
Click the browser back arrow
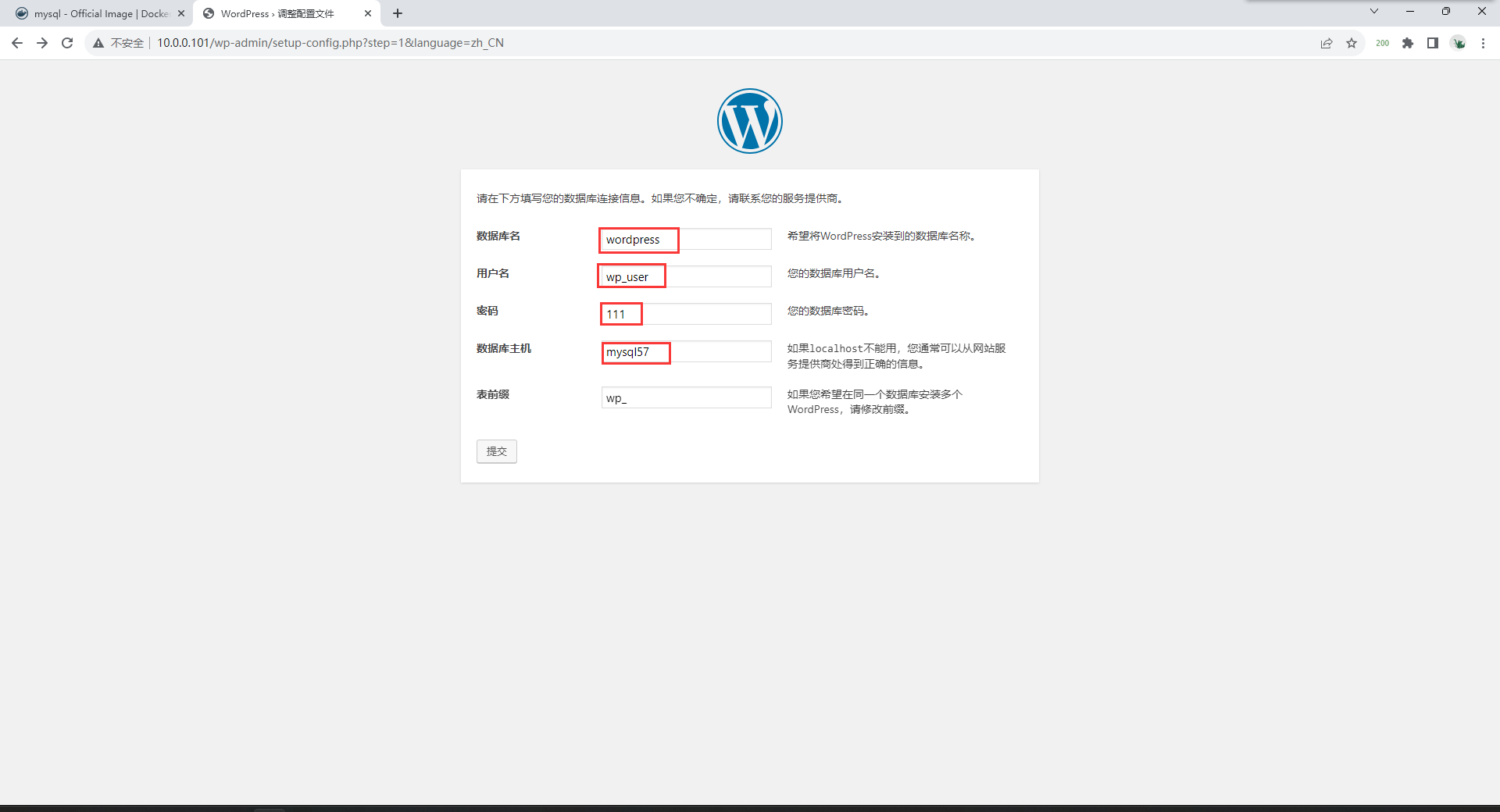(17, 43)
